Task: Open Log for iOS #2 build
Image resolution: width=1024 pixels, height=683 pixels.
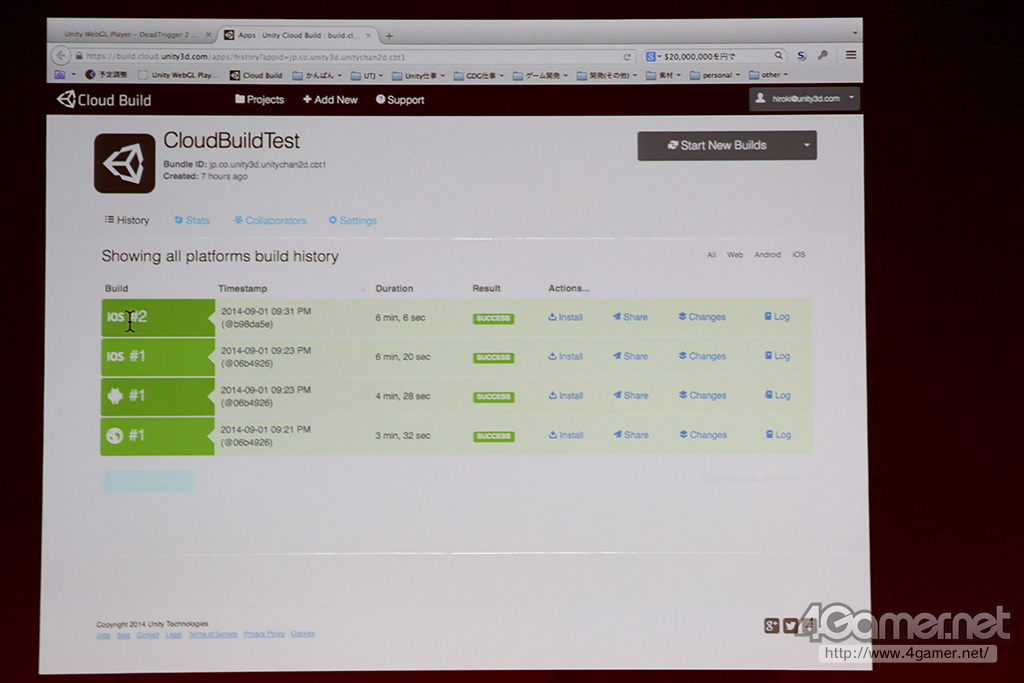Action: [x=777, y=317]
